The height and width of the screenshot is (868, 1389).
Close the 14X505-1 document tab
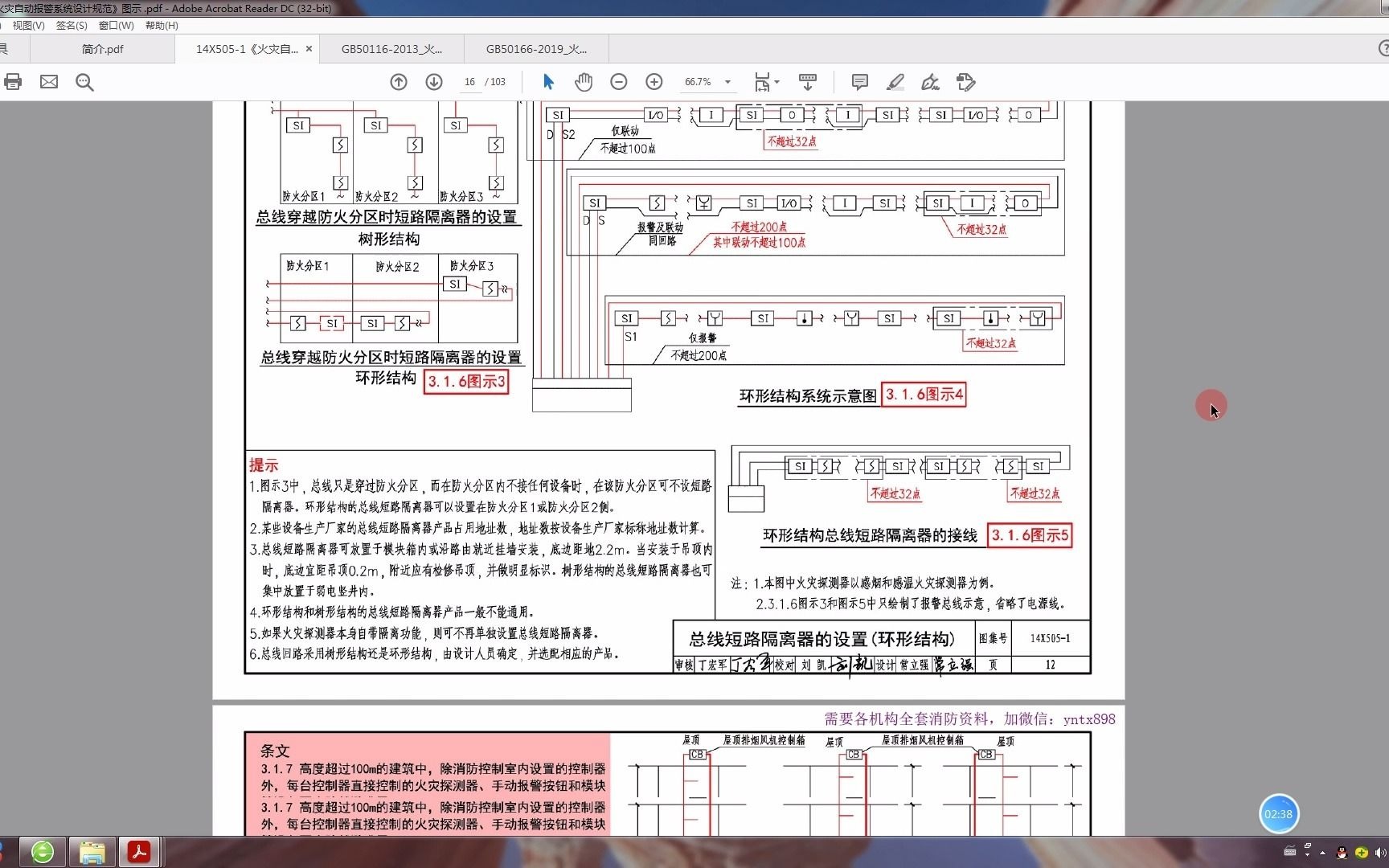309,49
